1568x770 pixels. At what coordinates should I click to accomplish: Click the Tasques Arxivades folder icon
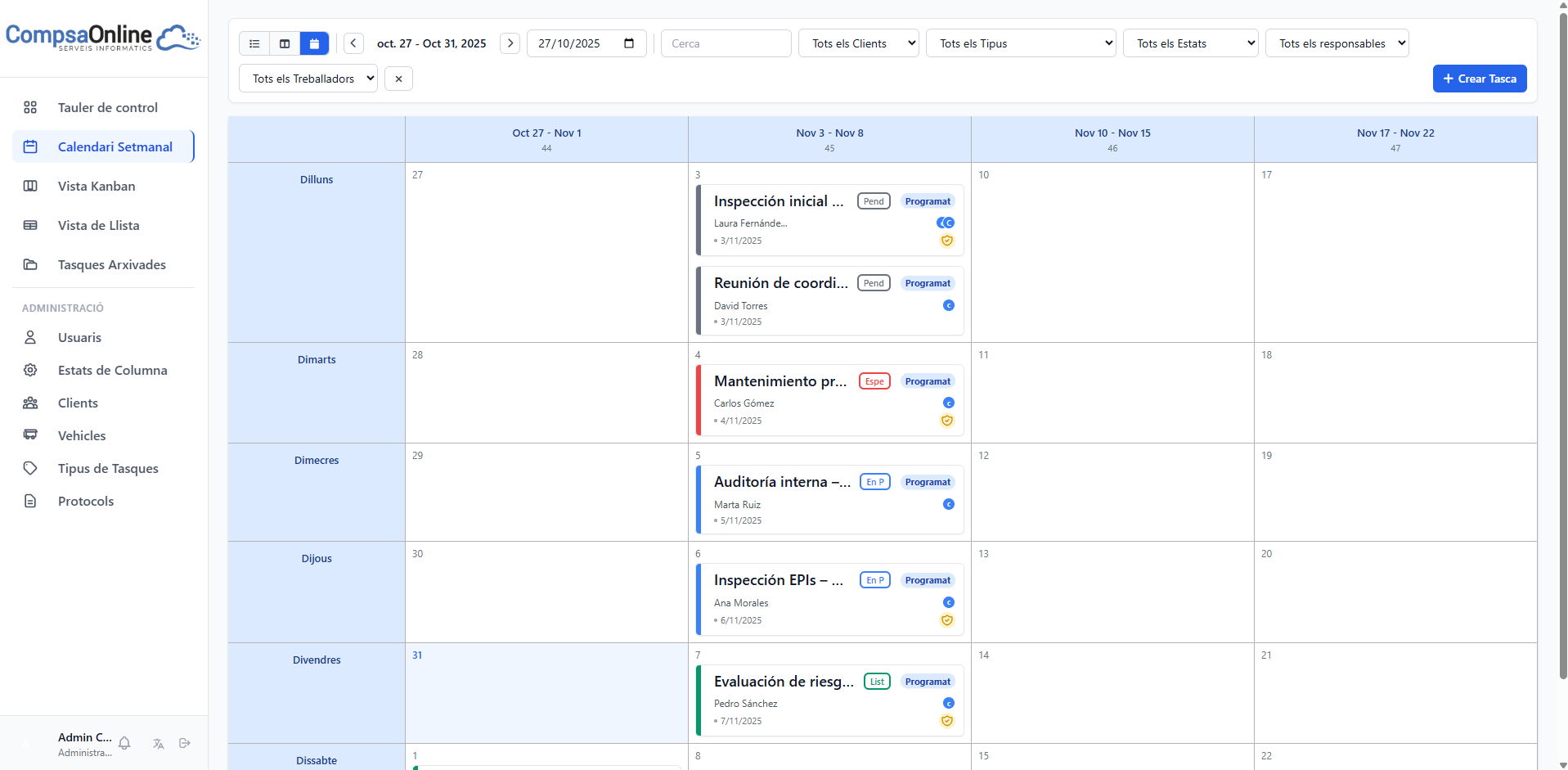click(x=30, y=264)
